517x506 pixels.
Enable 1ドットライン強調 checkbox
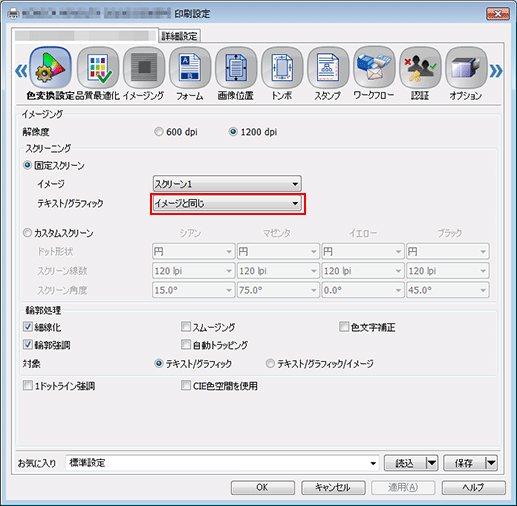[x=28, y=386]
